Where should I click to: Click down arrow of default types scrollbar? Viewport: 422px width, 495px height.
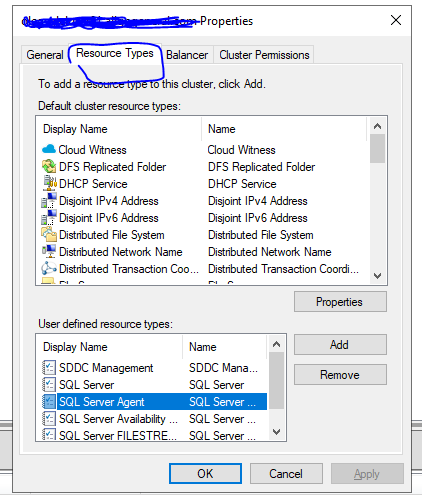click(377, 276)
